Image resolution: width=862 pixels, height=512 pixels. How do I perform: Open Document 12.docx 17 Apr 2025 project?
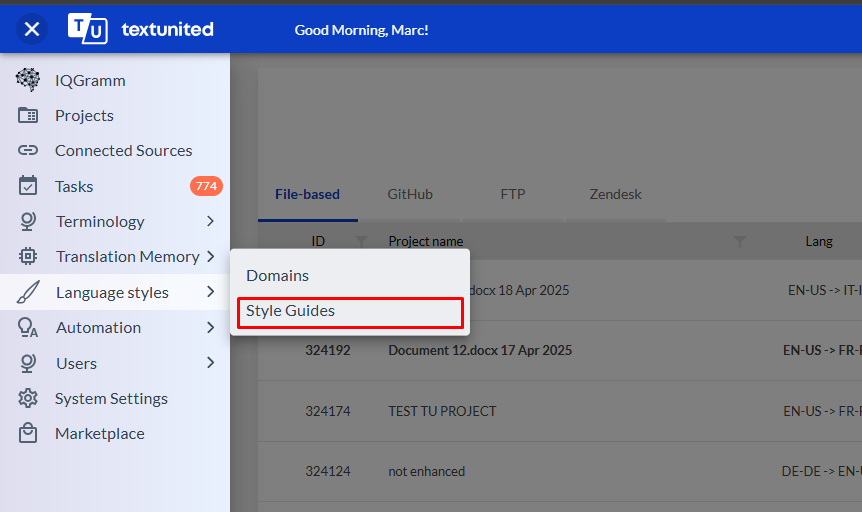(480, 350)
